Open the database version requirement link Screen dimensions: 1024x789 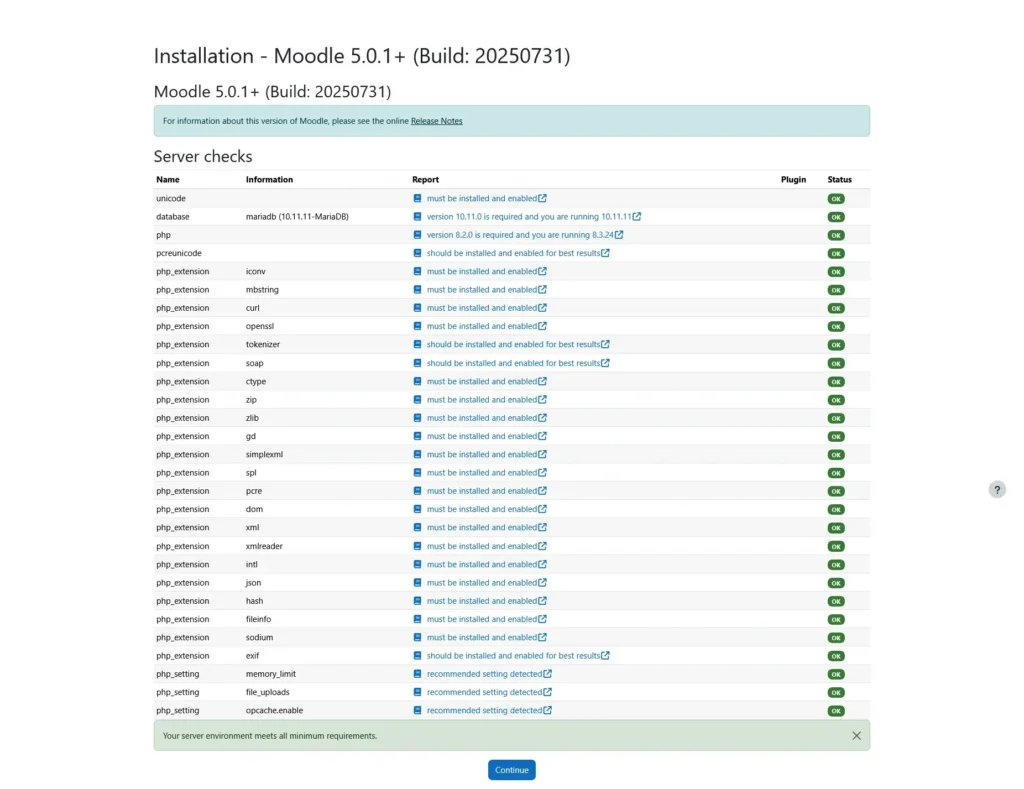pos(530,216)
